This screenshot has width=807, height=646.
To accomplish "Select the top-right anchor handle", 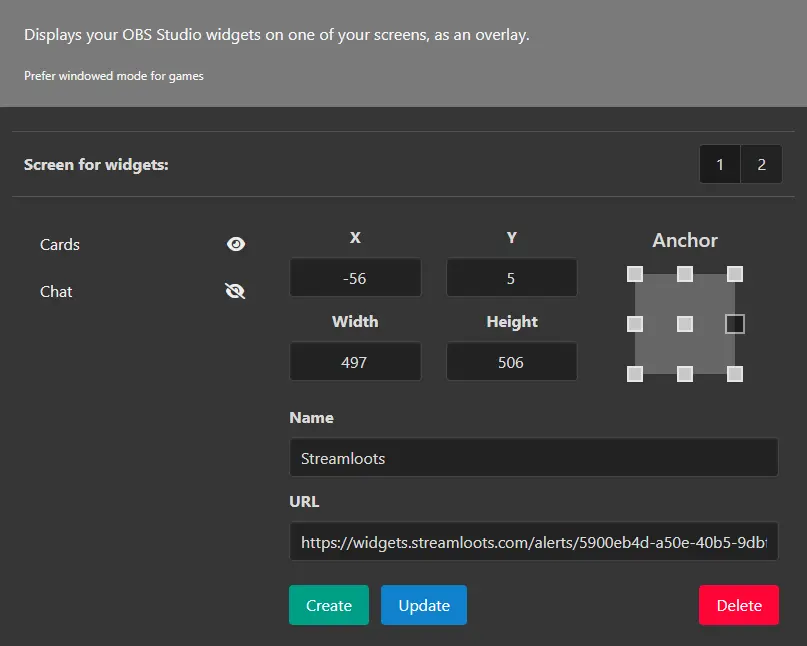I will coord(736,273).
